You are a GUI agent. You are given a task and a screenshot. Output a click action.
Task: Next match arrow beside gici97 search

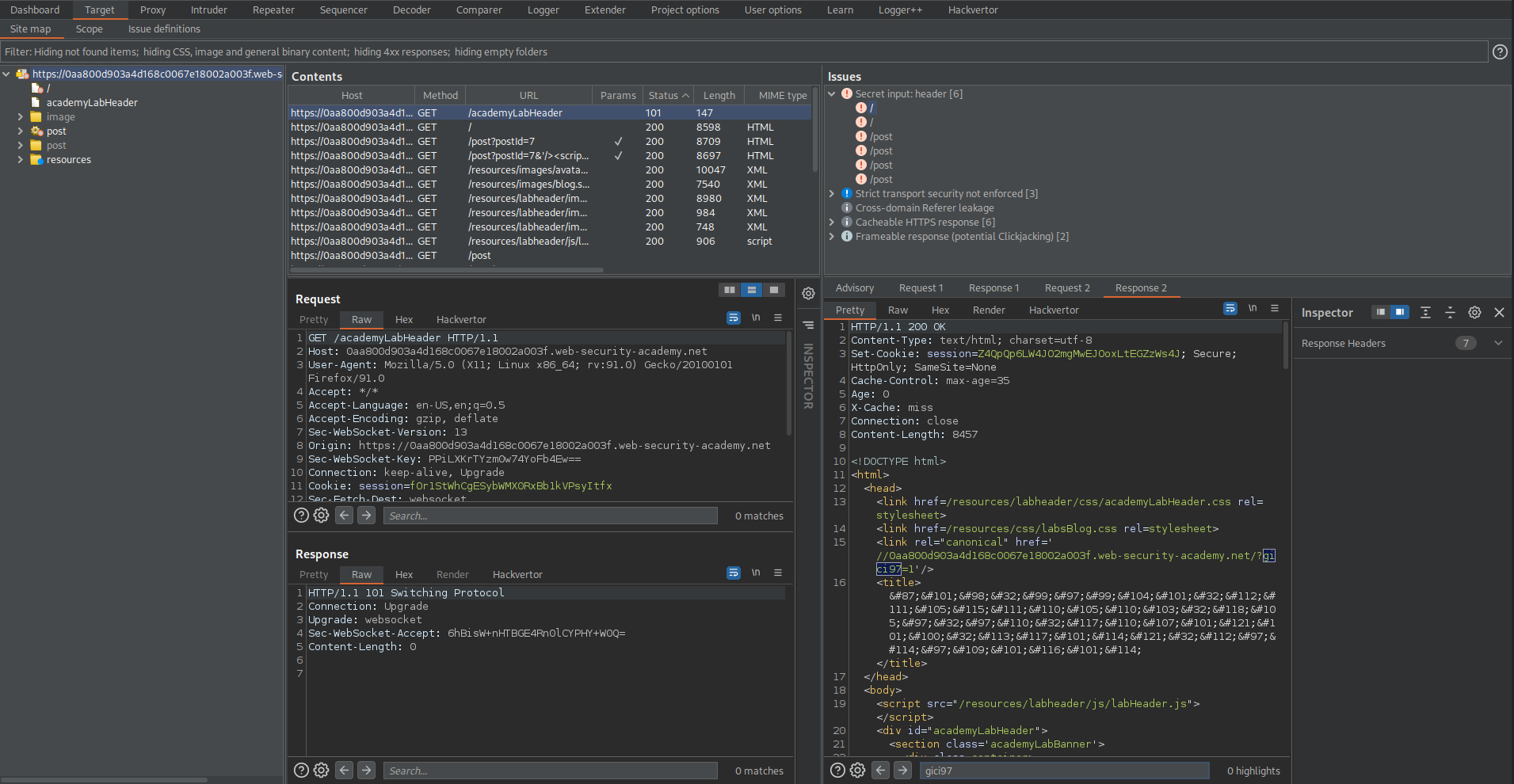pos(902,771)
